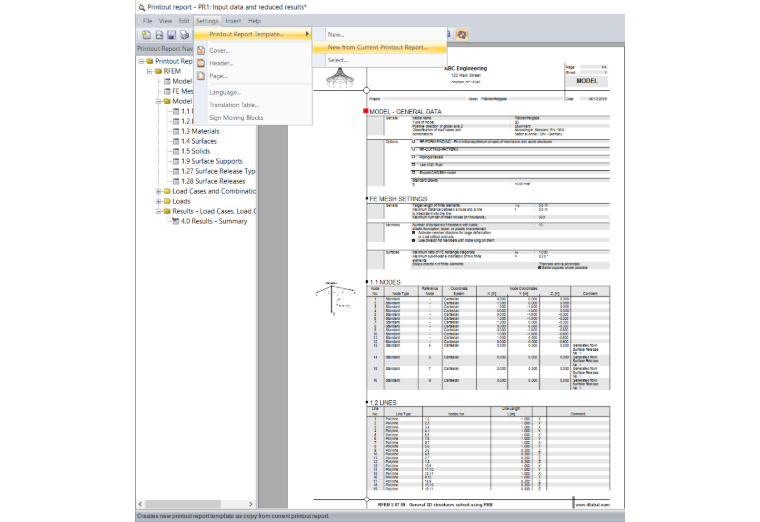The image size is (760, 522).
Task: Click the table icon beside 1.9 Surface Supports
Action: pyautogui.click(x=176, y=161)
